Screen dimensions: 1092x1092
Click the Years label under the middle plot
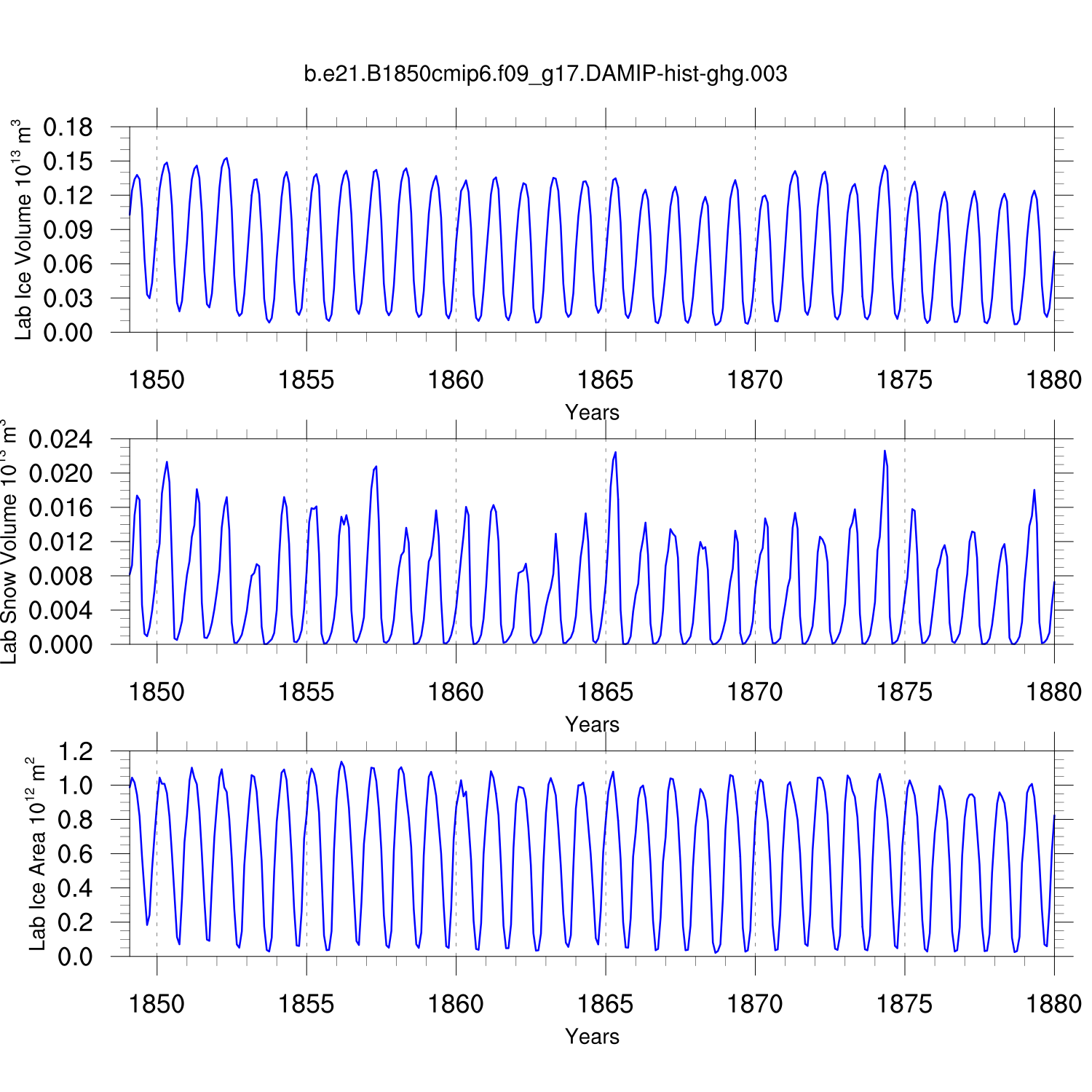pyautogui.click(x=592, y=724)
